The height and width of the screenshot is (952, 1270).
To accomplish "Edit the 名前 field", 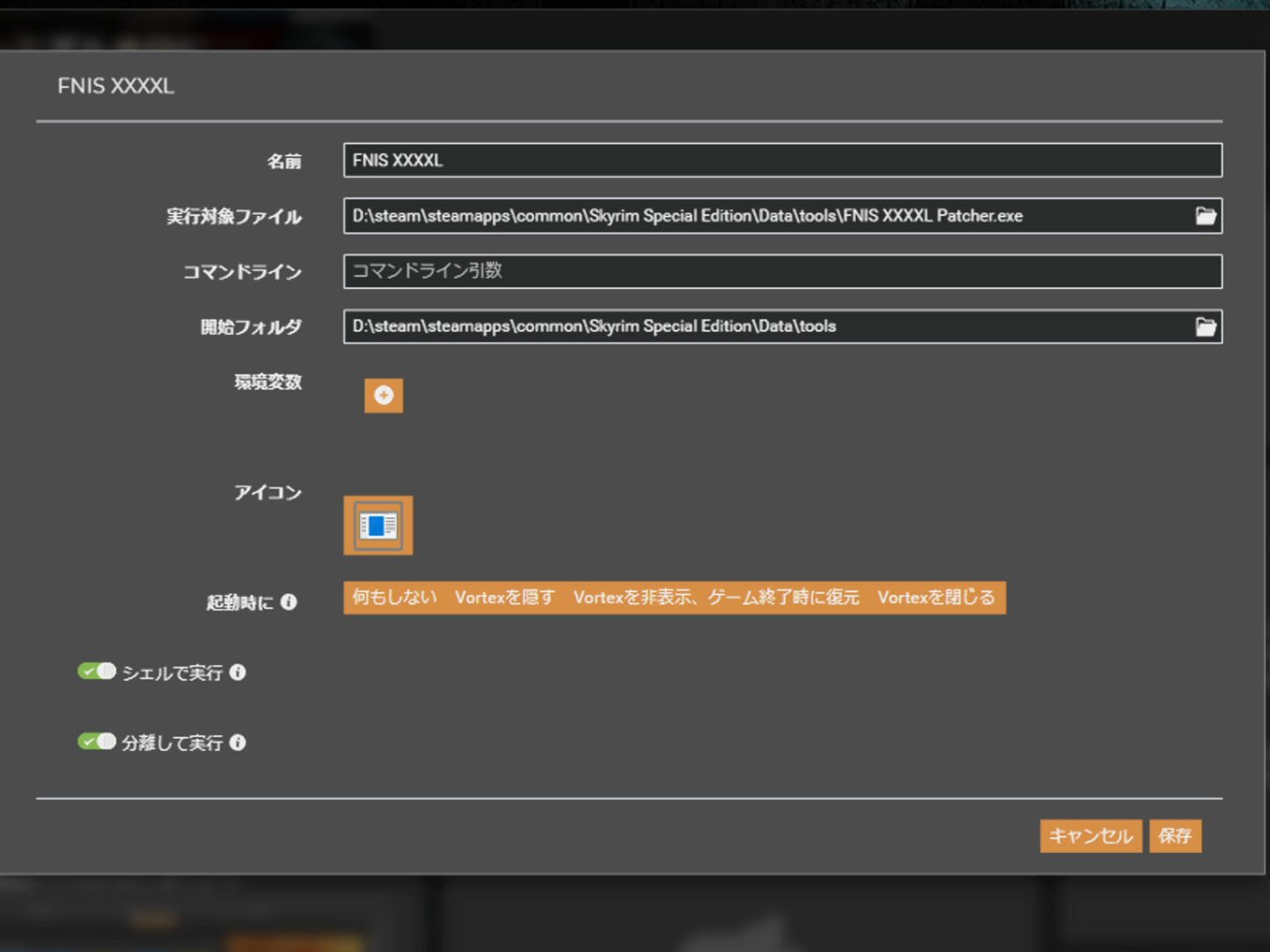I will click(782, 160).
